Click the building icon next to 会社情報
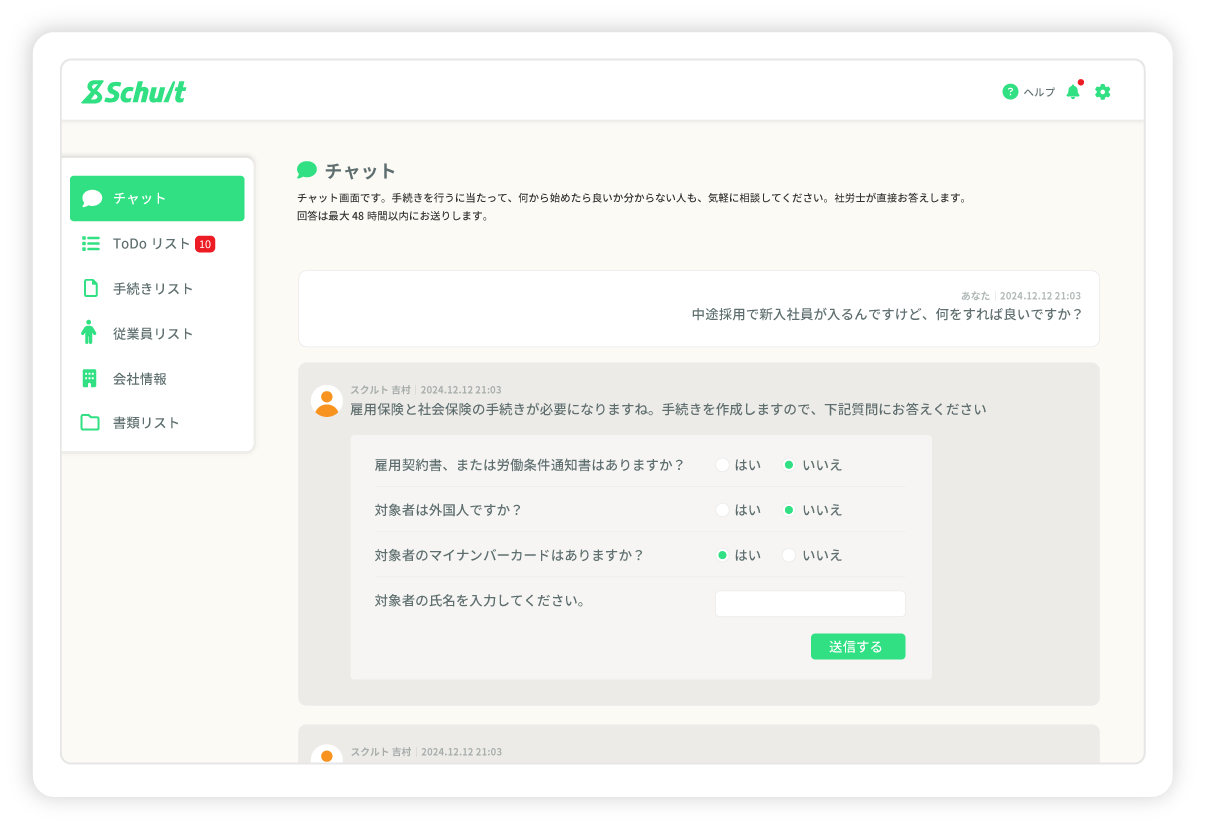 [90, 378]
